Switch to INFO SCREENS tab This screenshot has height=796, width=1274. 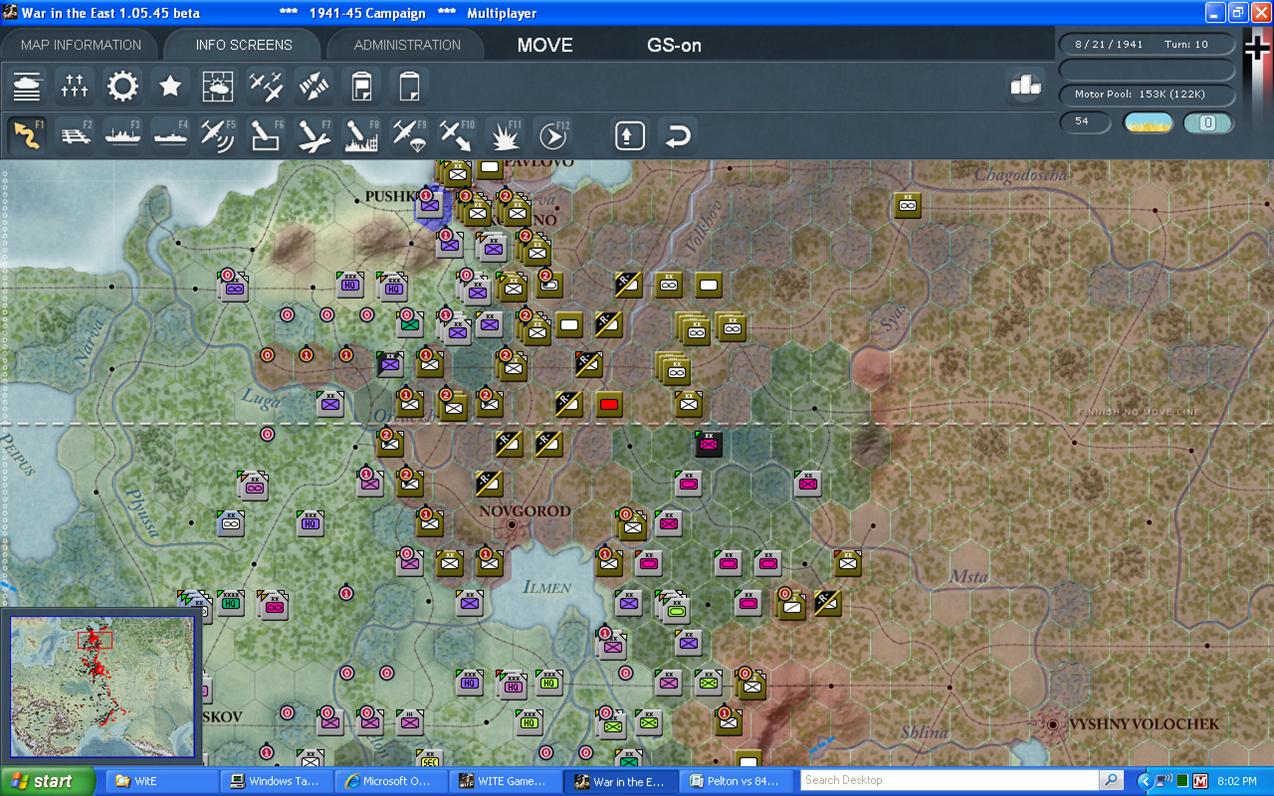click(x=244, y=45)
